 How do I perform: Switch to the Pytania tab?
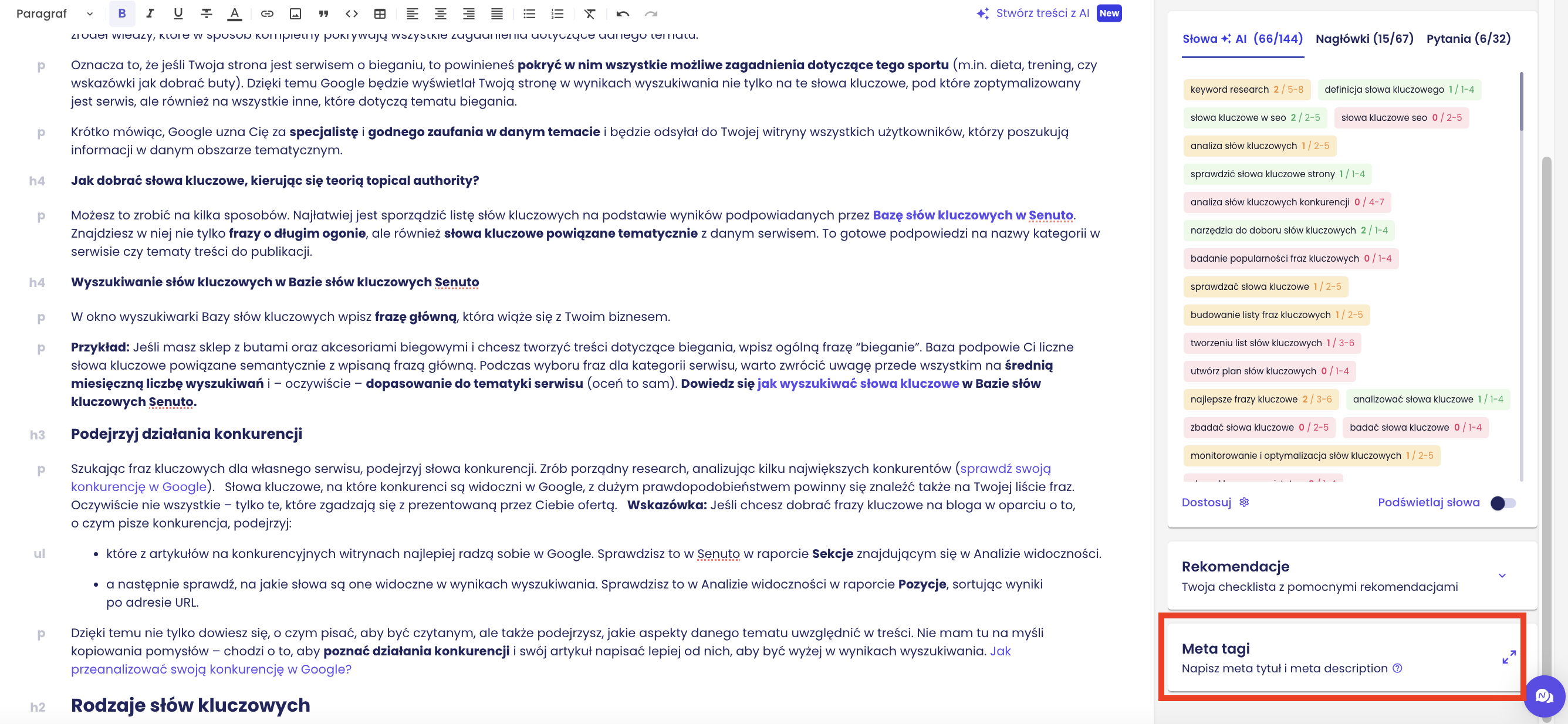(x=1468, y=39)
